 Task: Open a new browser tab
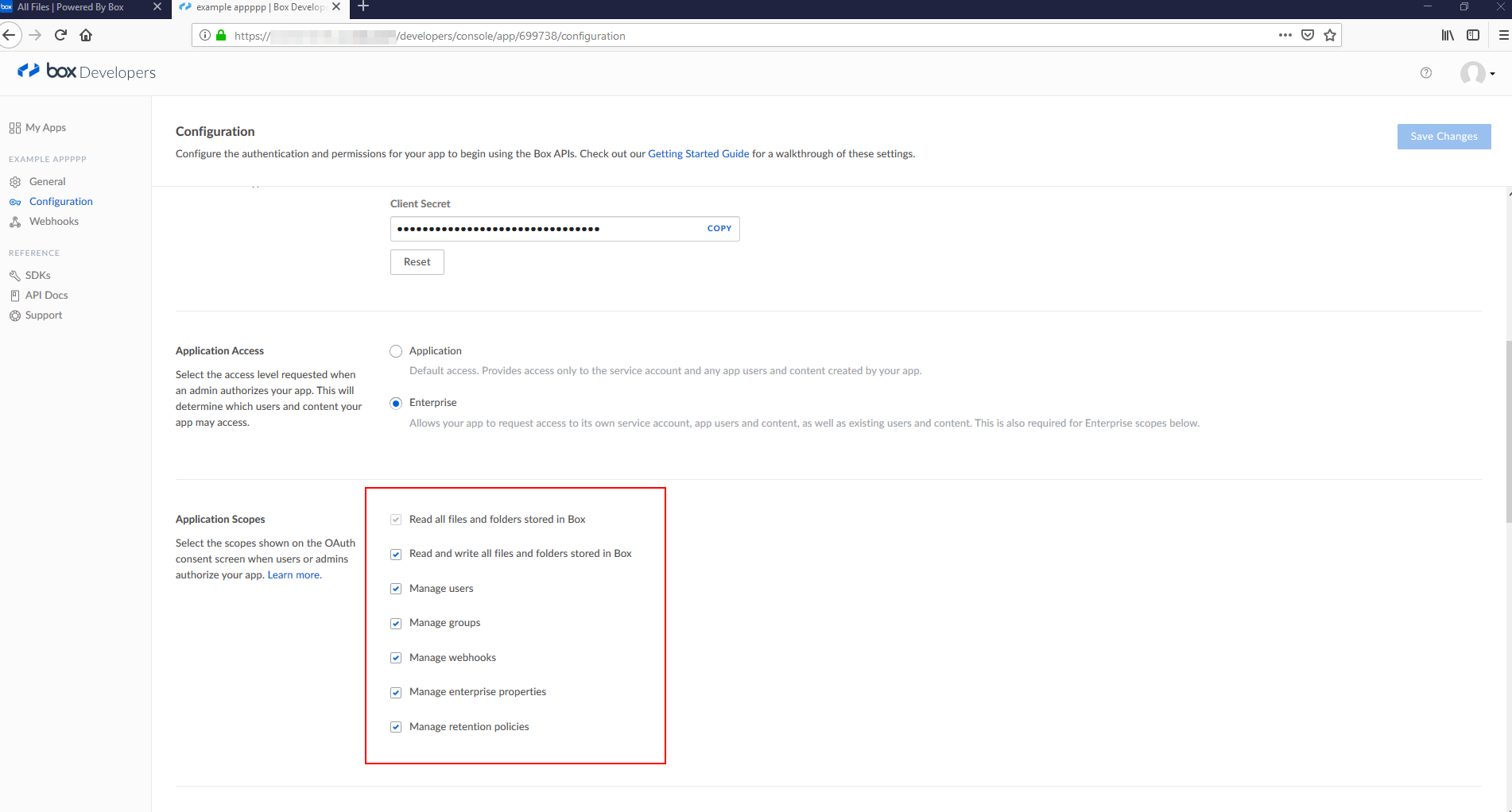point(363,7)
